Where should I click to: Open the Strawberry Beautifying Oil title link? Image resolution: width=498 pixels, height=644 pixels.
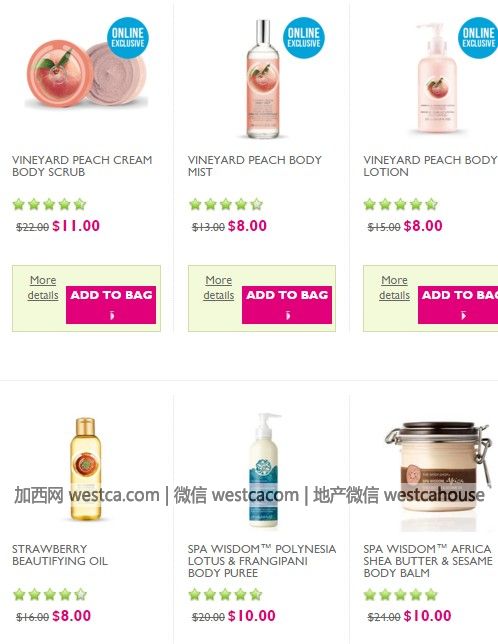point(60,555)
